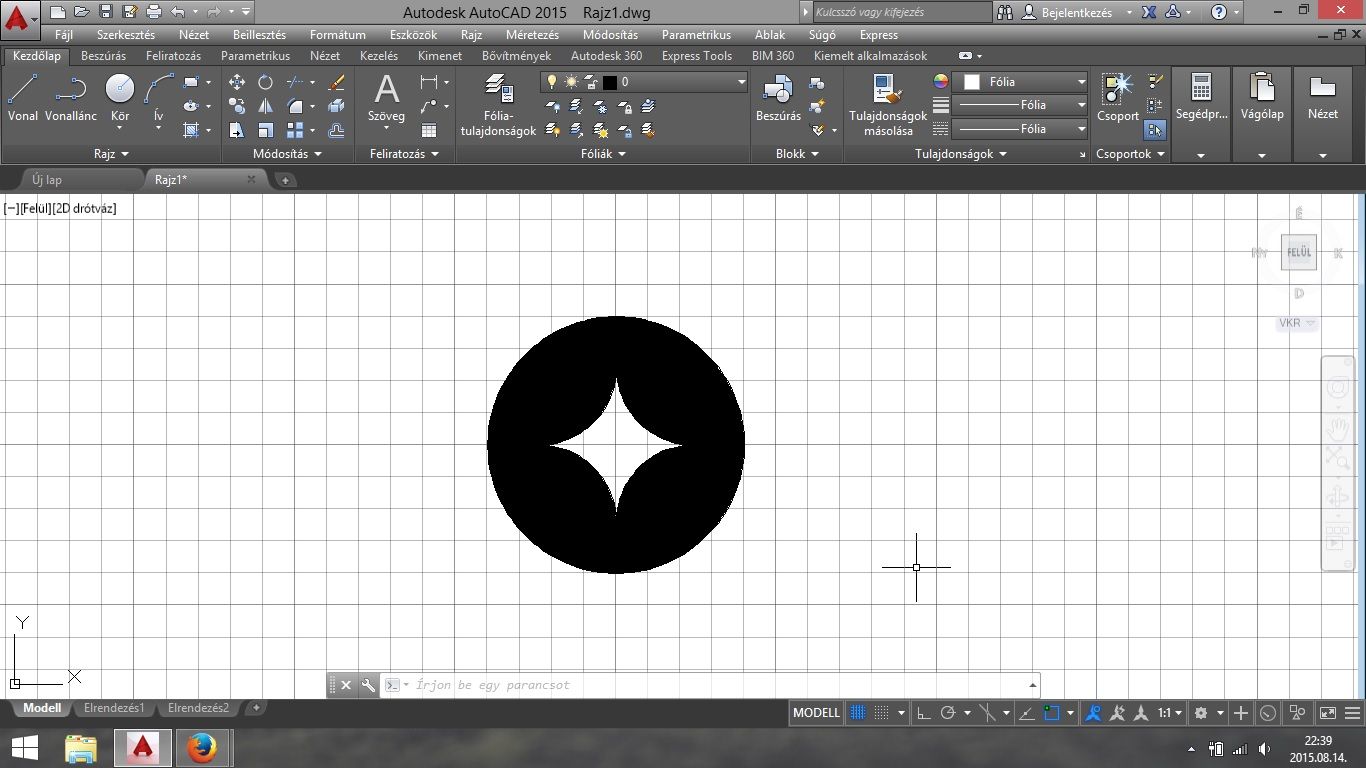Click the object color wheel icon
The height and width of the screenshot is (768, 1366).
pos(940,82)
